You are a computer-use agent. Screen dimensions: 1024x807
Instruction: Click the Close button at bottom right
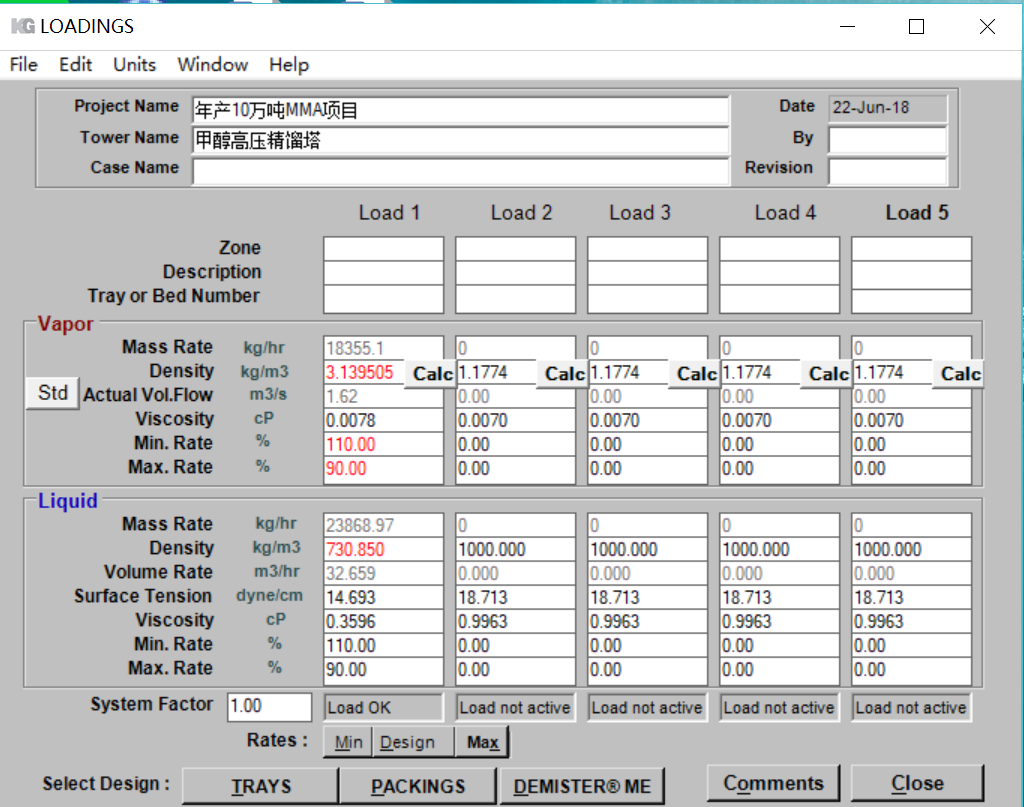[917, 783]
